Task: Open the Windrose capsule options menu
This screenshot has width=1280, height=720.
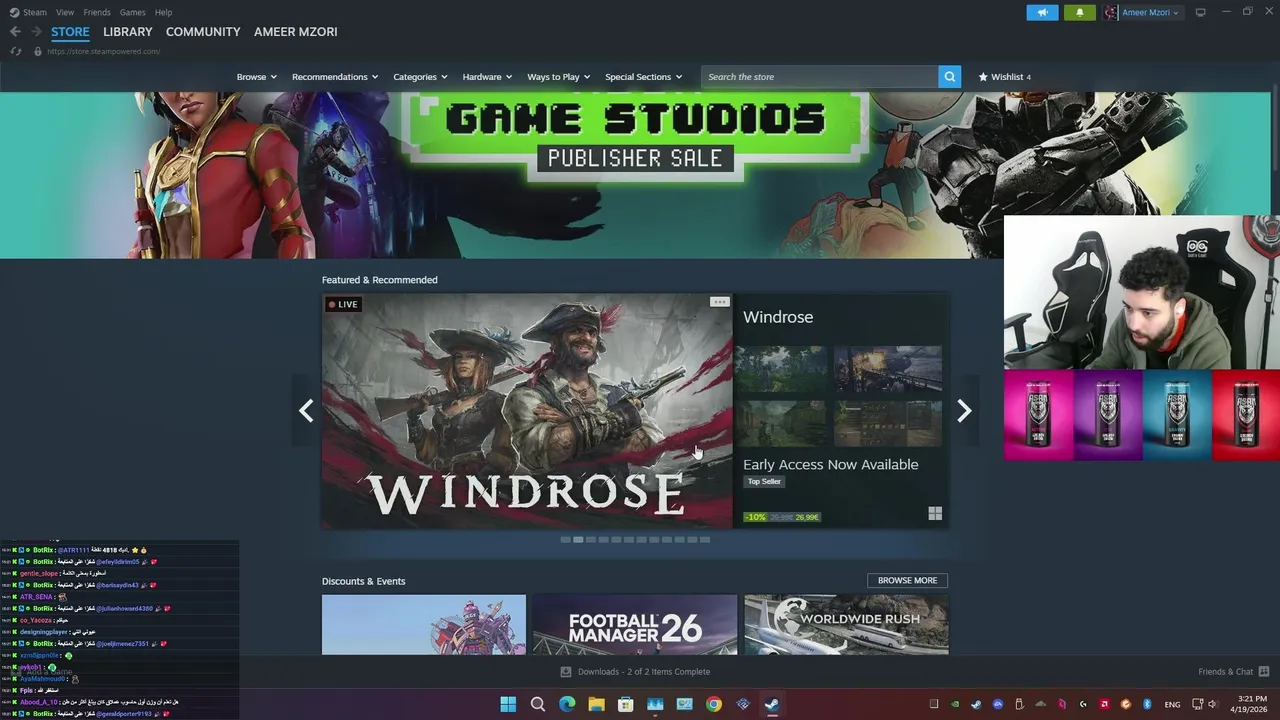Action: [719, 302]
